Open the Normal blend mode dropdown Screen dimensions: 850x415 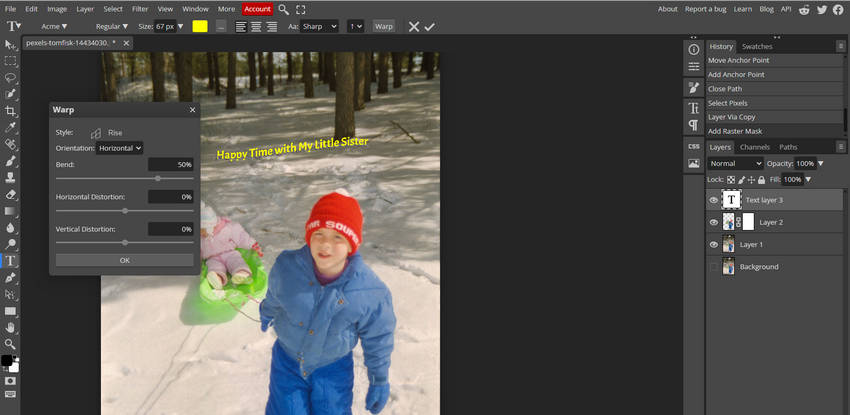tap(736, 163)
